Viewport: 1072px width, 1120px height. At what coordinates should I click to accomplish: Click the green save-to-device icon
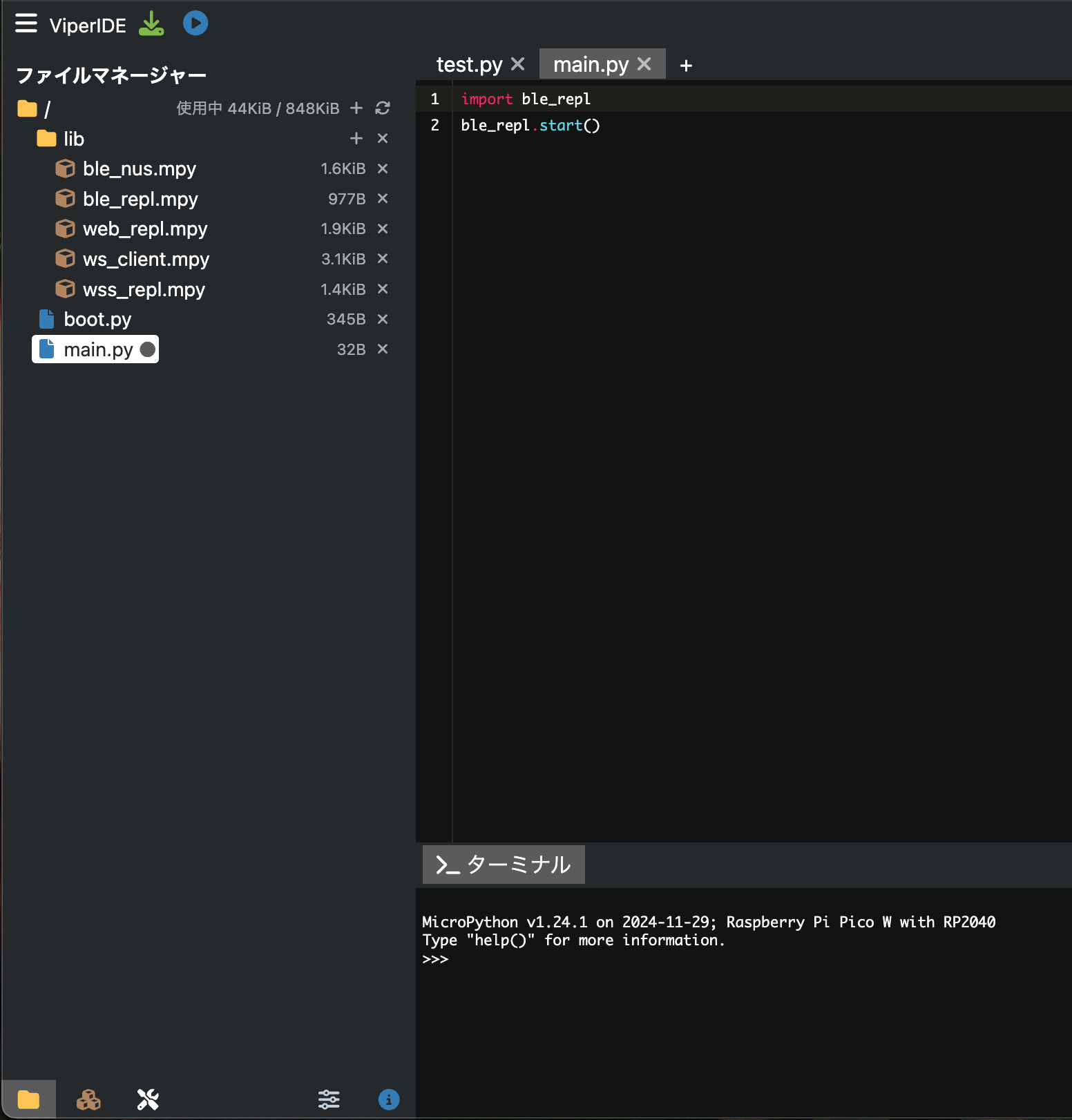click(151, 23)
